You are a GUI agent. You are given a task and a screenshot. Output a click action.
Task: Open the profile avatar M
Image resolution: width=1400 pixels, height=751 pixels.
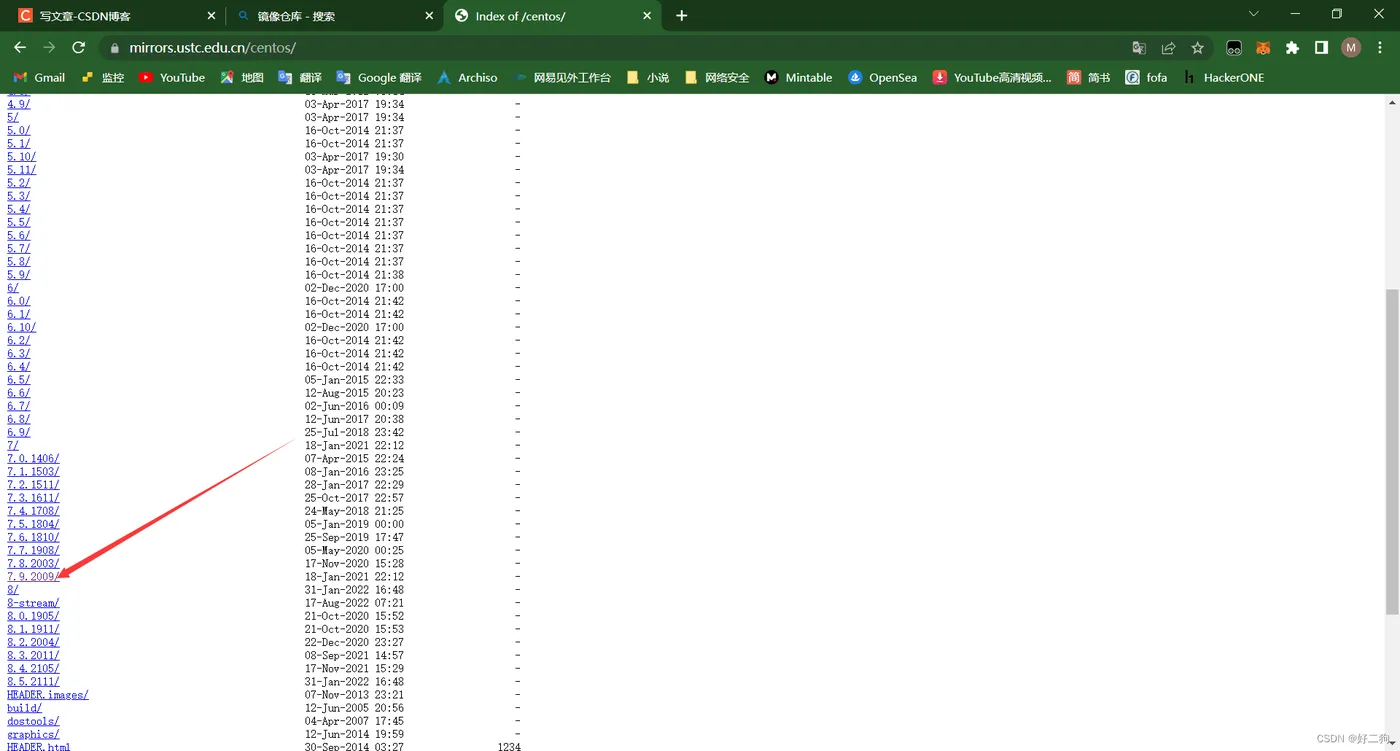tap(1351, 47)
